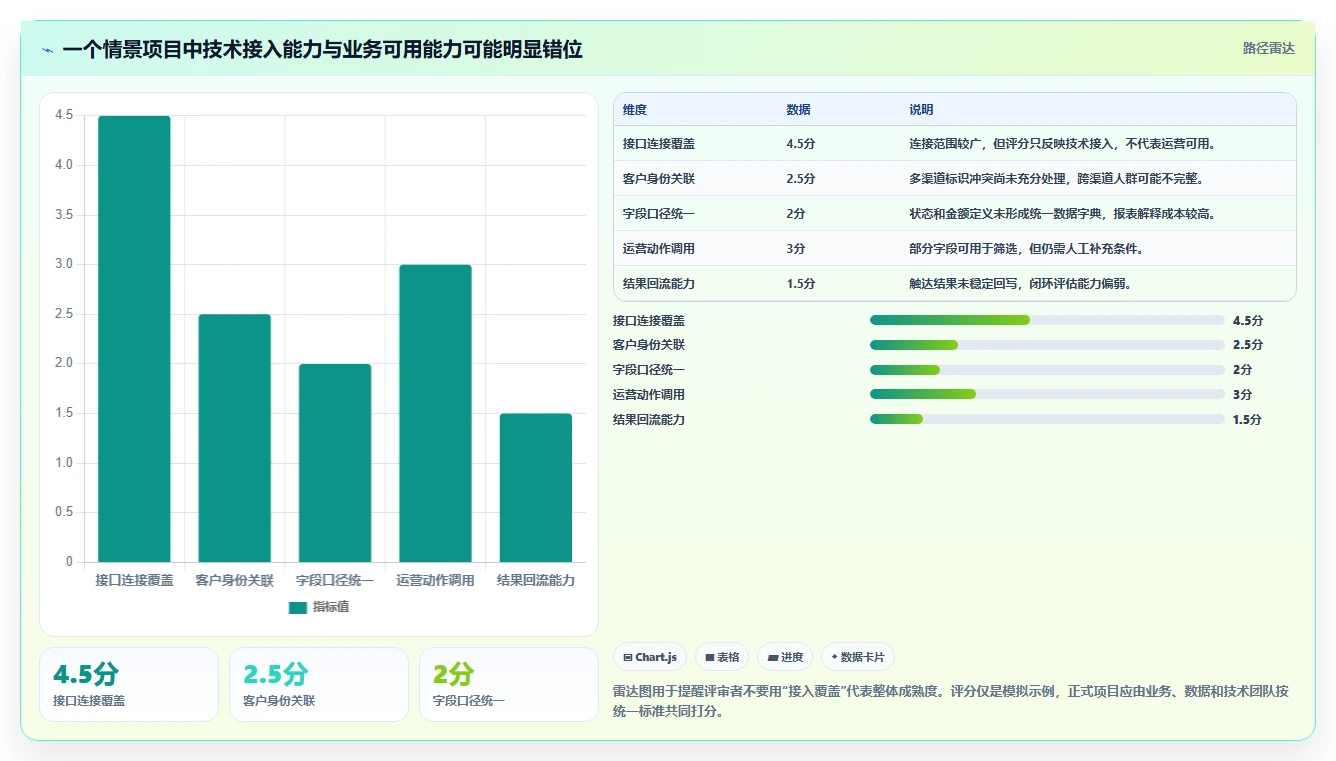
Task: Click the description starting with 触达结果未稳定回写
Action: tap(1020, 284)
